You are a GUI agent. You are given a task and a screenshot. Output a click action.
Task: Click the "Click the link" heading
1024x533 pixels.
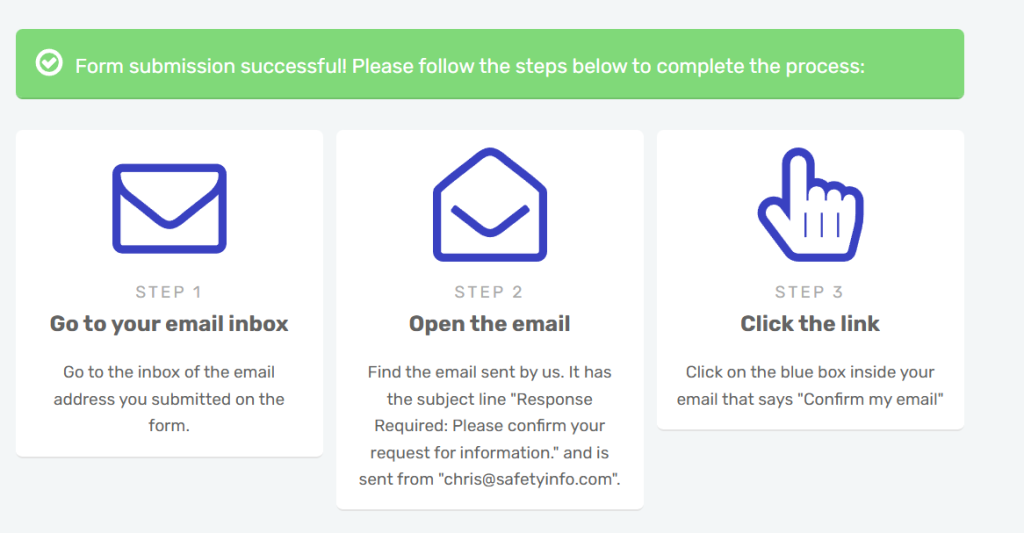810,324
